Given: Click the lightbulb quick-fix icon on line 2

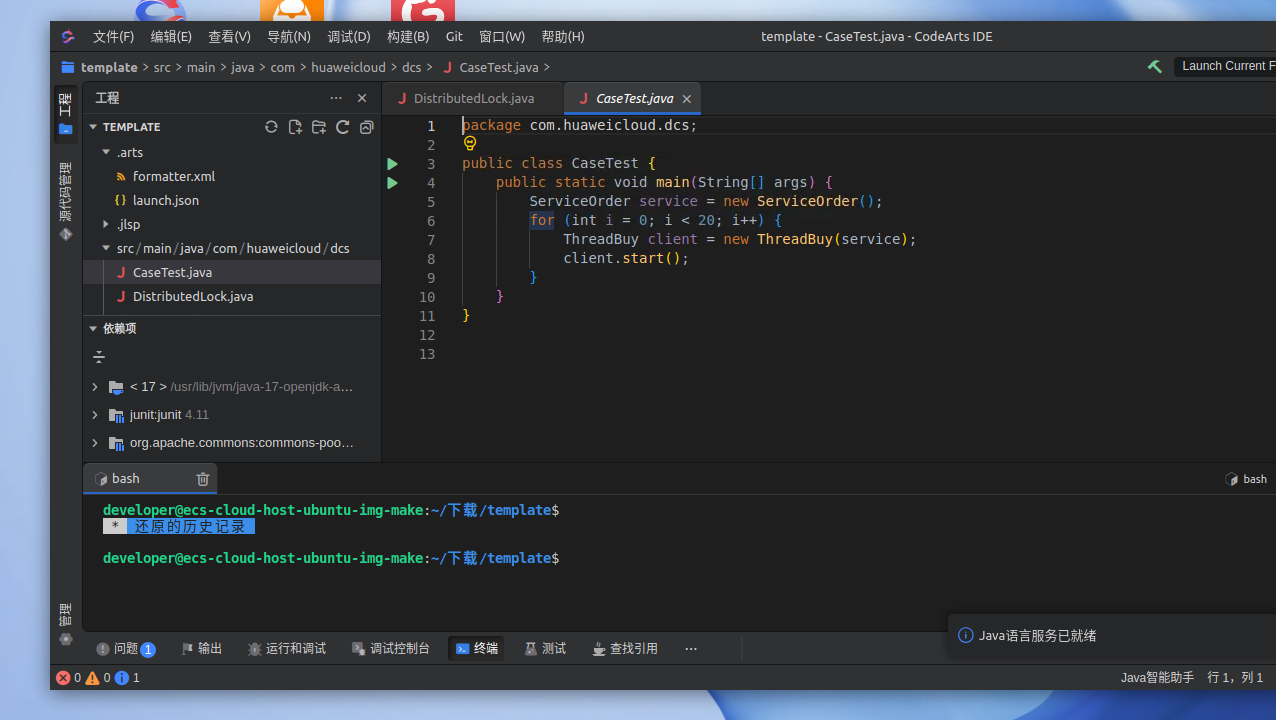Looking at the screenshot, I should pos(470,143).
